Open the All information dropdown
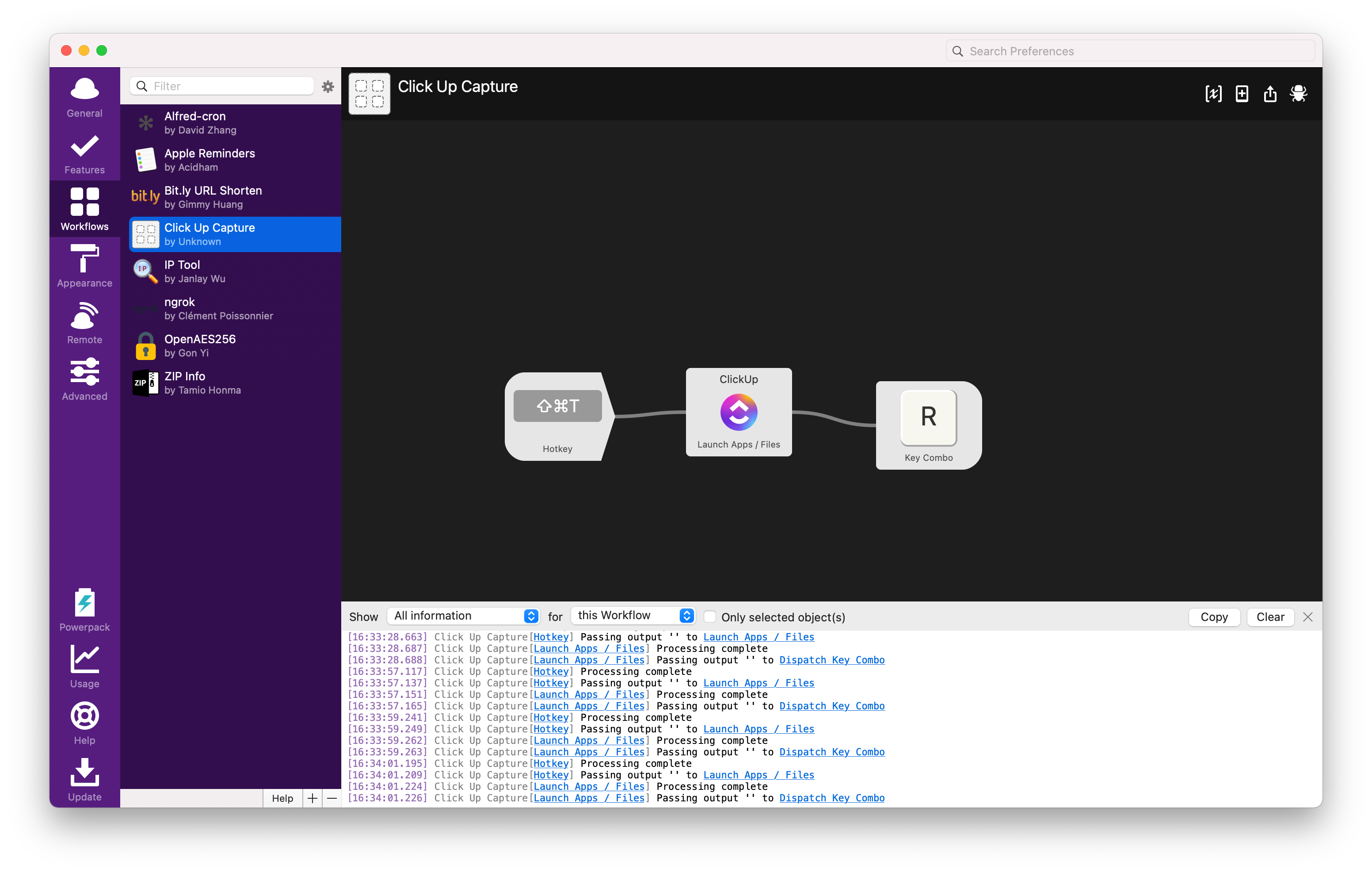The height and width of the screenshot is (873, 1372). point(463,616)
